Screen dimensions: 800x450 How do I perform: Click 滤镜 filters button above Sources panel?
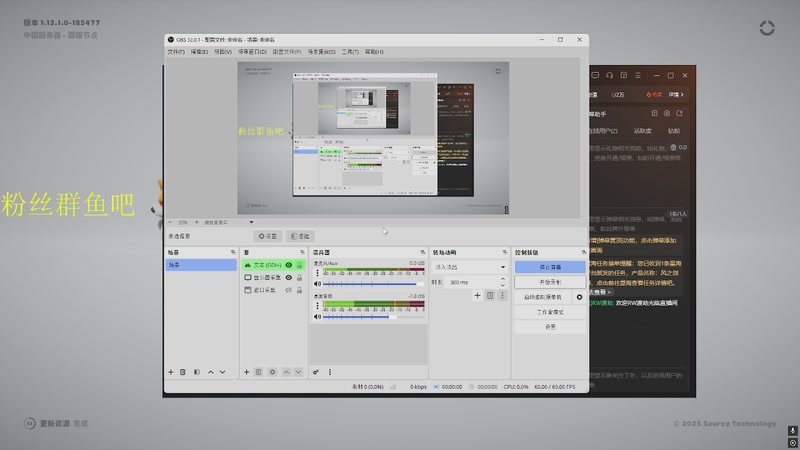[x=300, y=236]
